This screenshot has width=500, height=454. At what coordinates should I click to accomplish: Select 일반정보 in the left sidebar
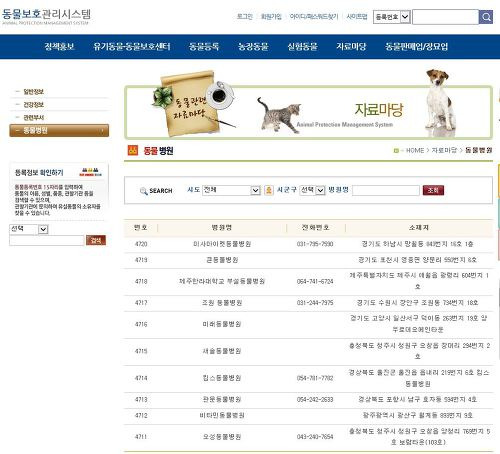point(33,92)
